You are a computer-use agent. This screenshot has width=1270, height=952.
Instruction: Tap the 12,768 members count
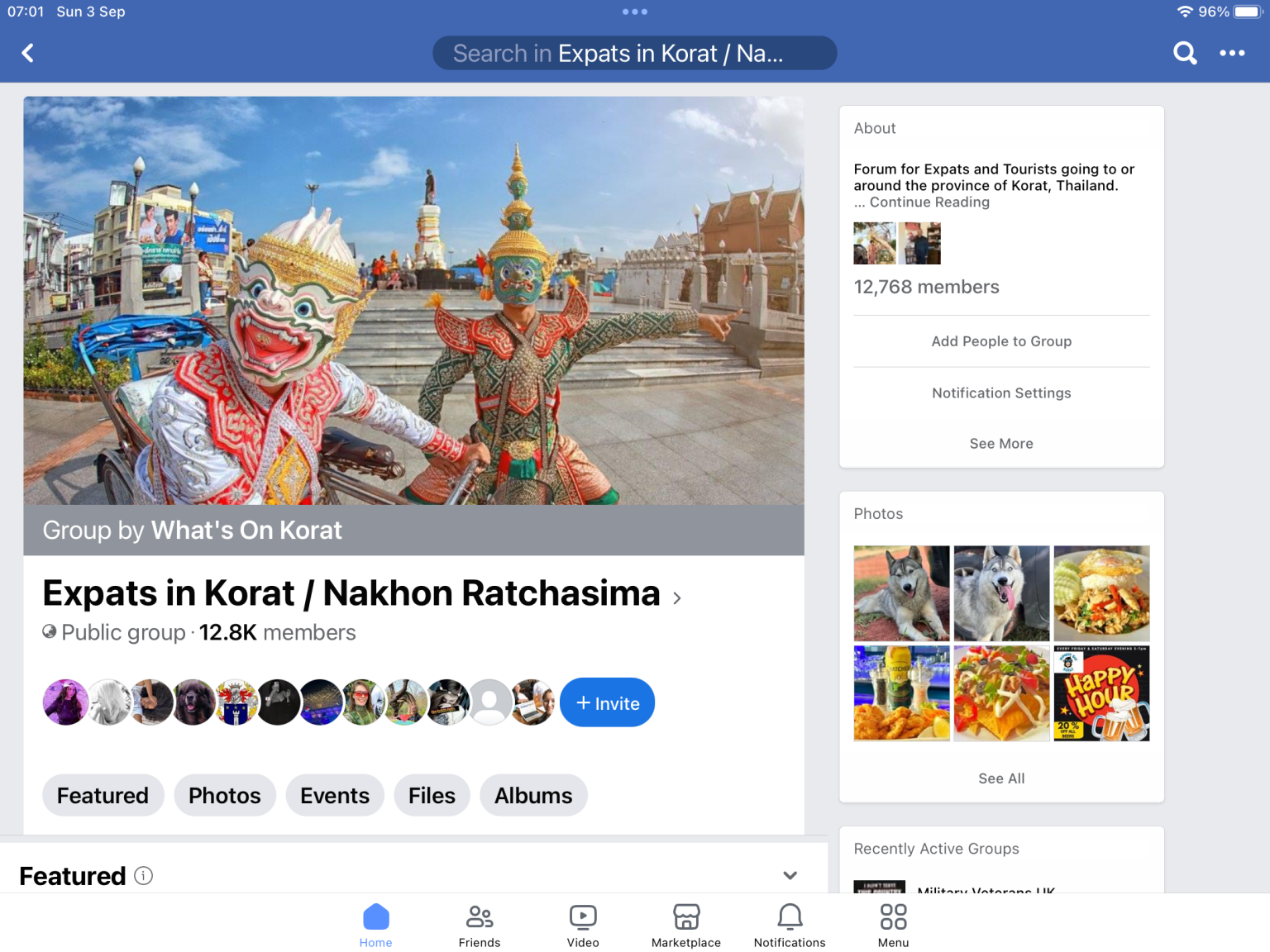(x=926, y=287)
